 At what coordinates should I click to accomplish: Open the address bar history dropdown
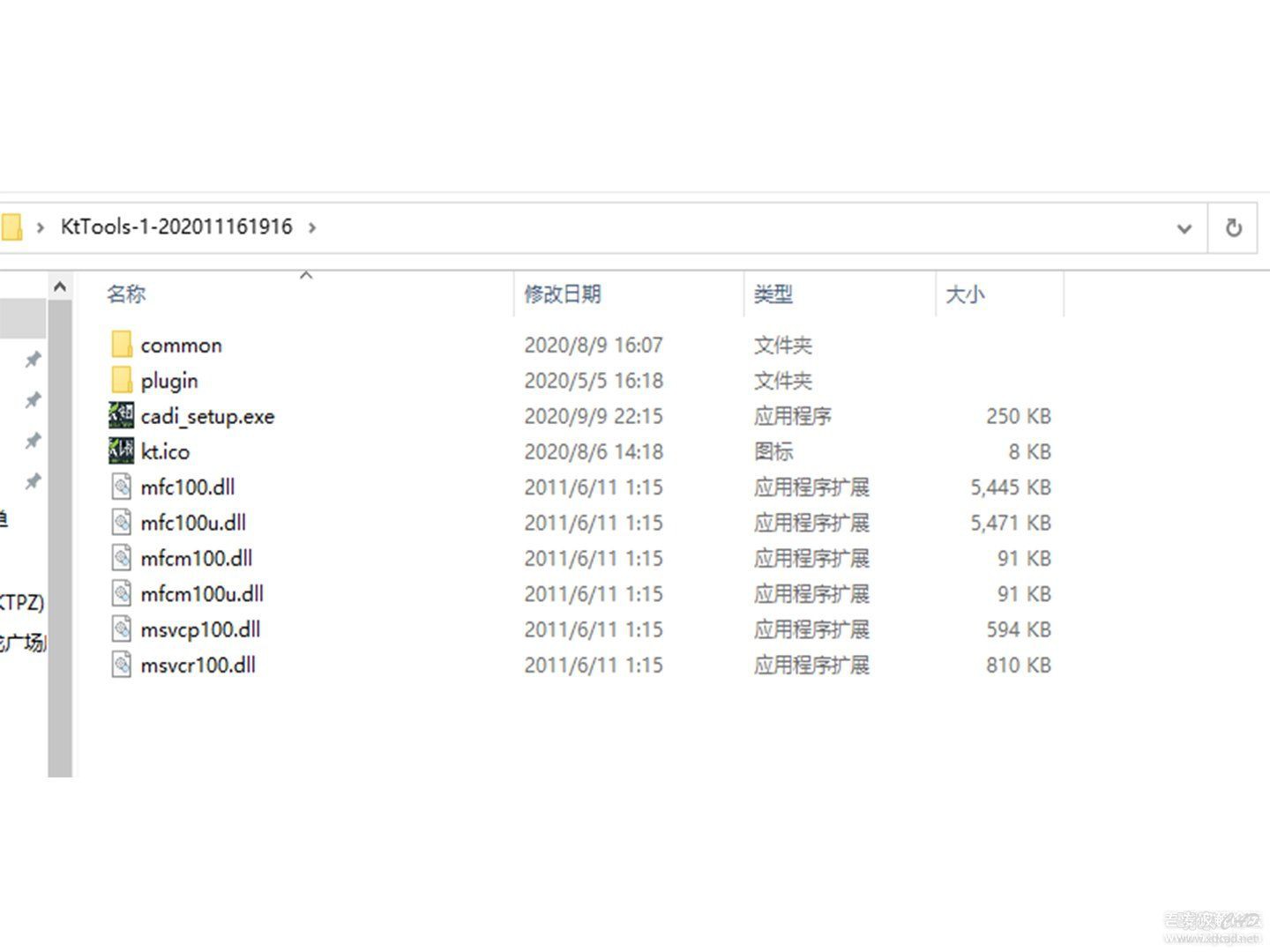[x=1184, y=229]
